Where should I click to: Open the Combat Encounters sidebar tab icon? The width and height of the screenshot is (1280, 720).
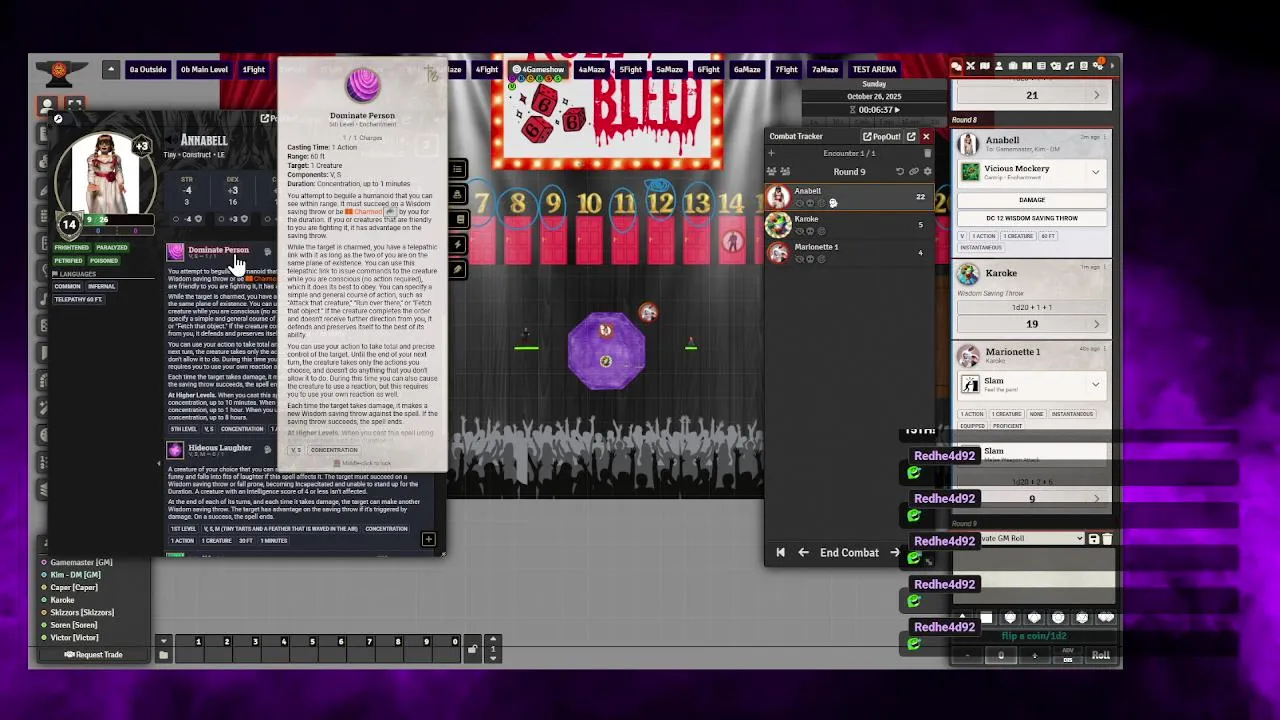970,66
